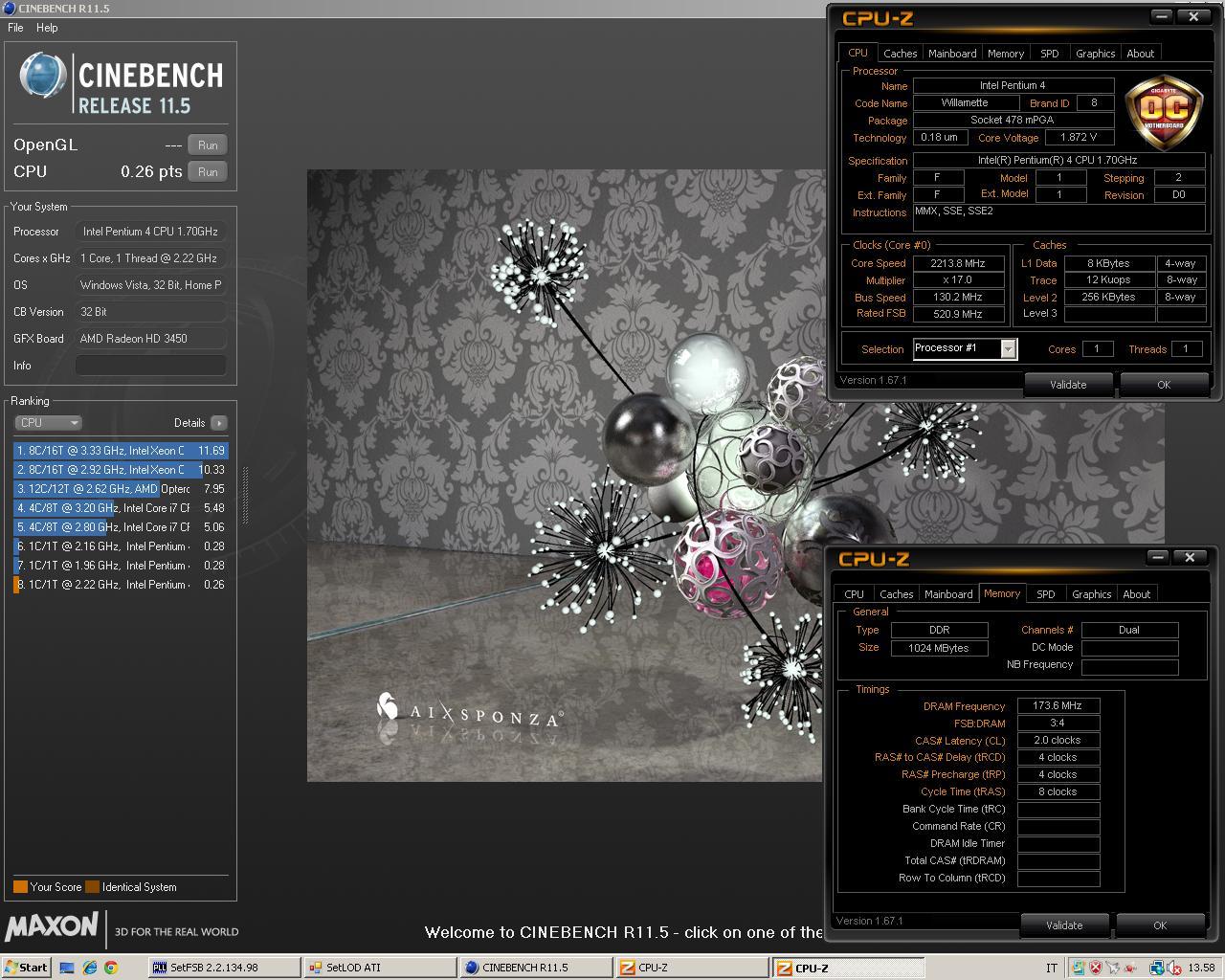Click the brown Identical System legend swatch

pyautogui.click(x=92, y=886)
